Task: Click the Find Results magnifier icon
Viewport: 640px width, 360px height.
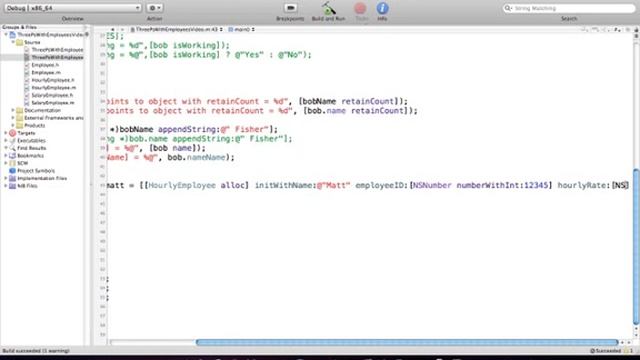Action: pos(13,148)
